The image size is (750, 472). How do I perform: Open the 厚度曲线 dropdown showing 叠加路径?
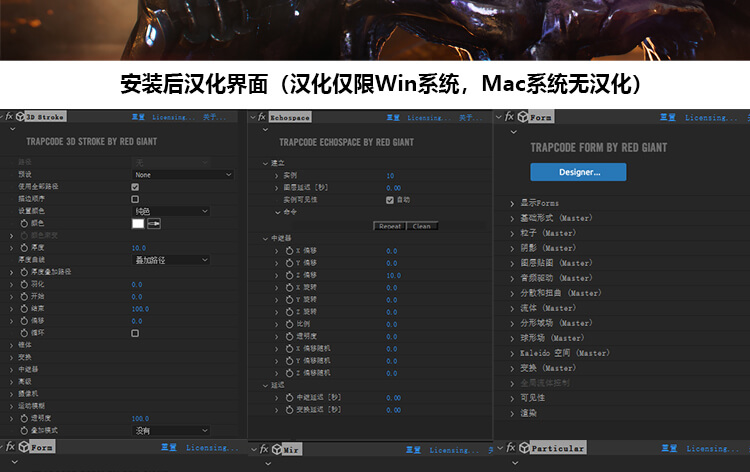tap(171, 260)
